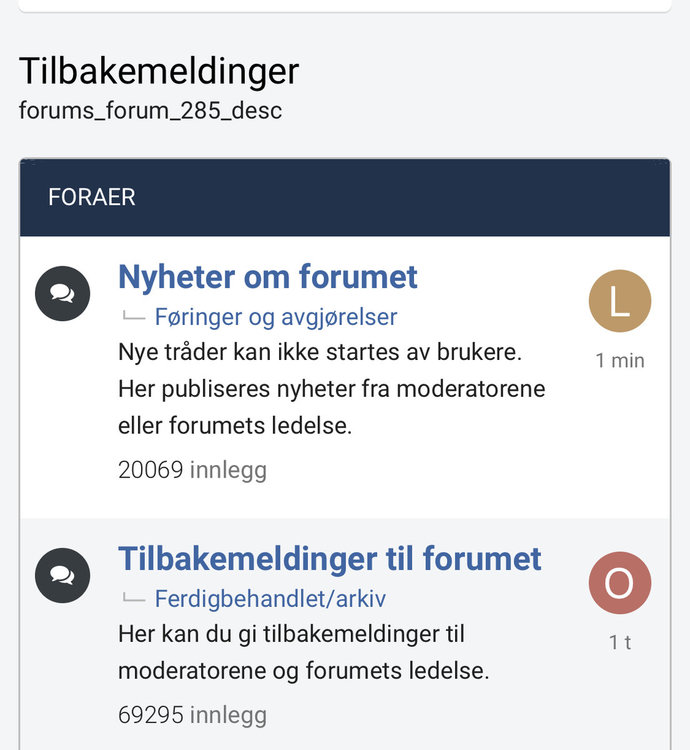Open the Tilbakemeldinger til forumet forum
Image resolution: width=690 pixels, height=750 pixels.
click(329, 559)
